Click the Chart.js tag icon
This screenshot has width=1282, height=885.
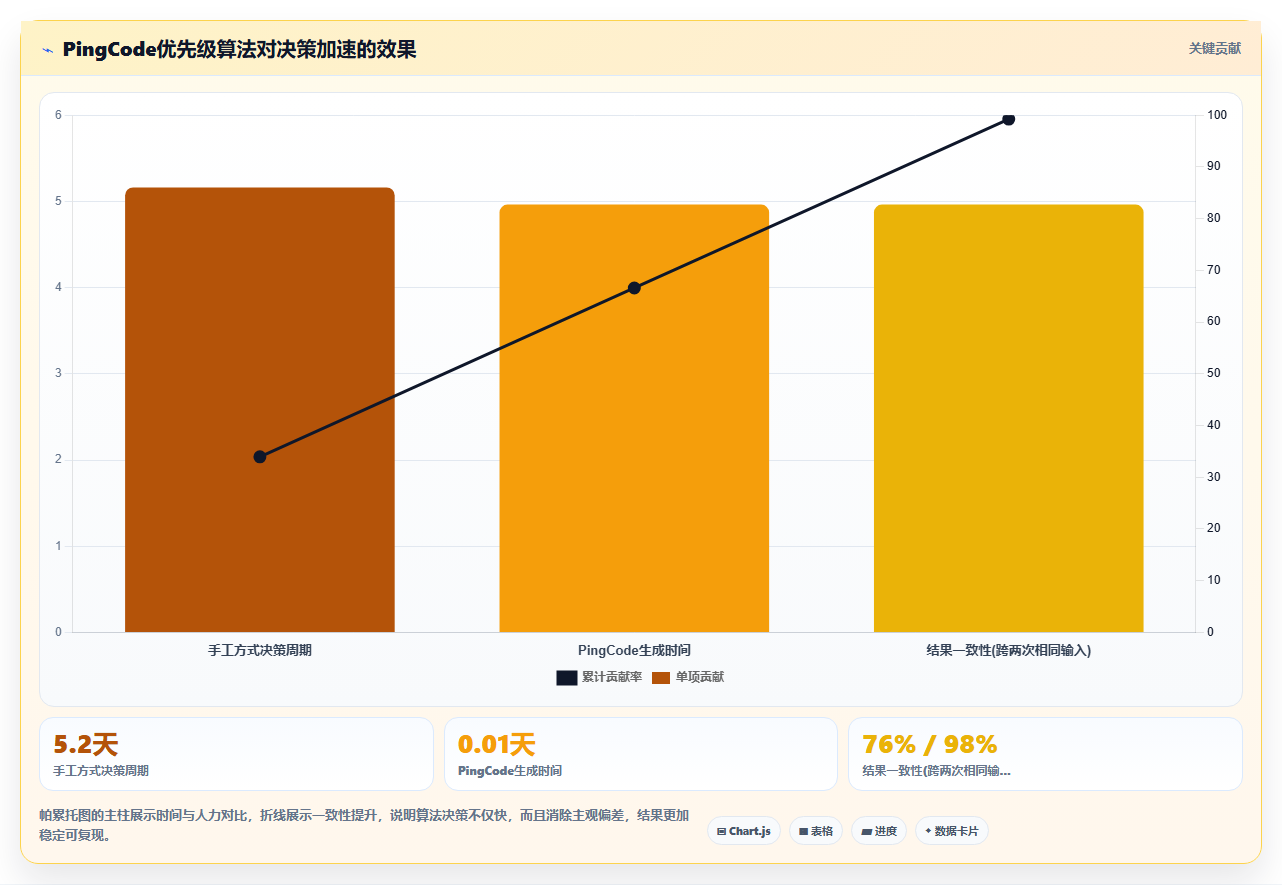pos(722,831)
